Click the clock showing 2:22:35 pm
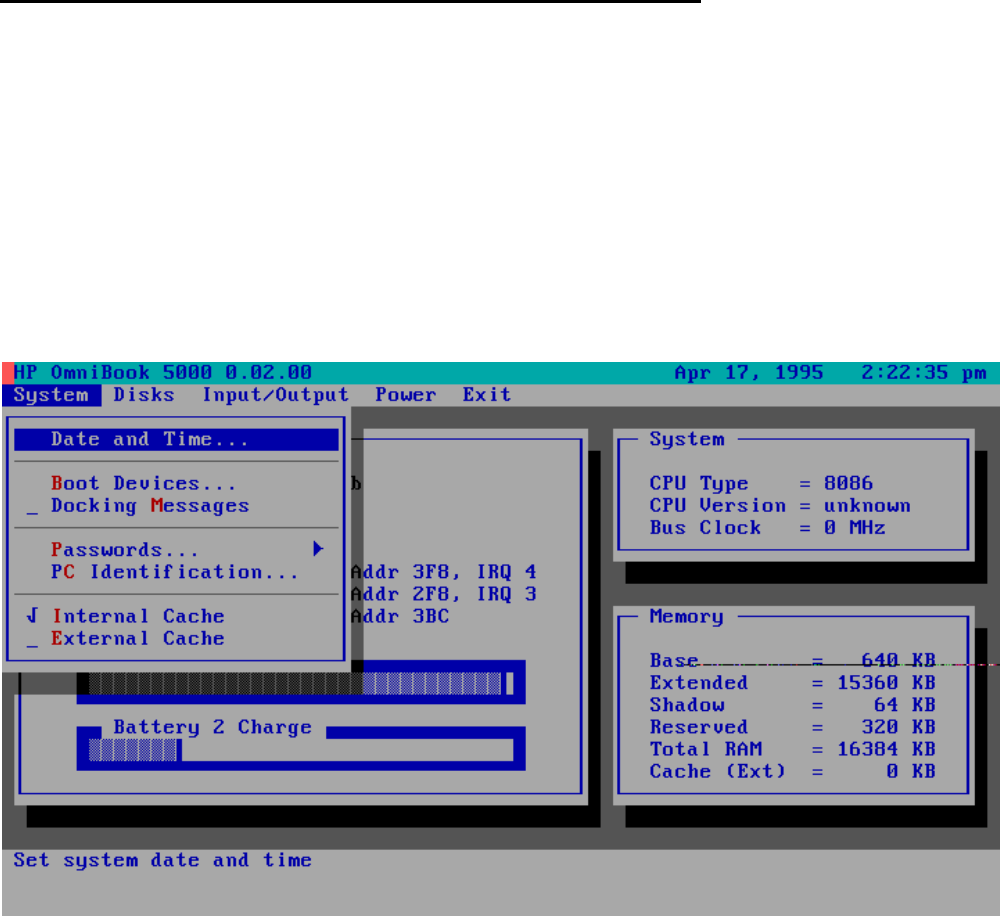The width and height of the screenshot is (1000, 916). coord(923,373)
